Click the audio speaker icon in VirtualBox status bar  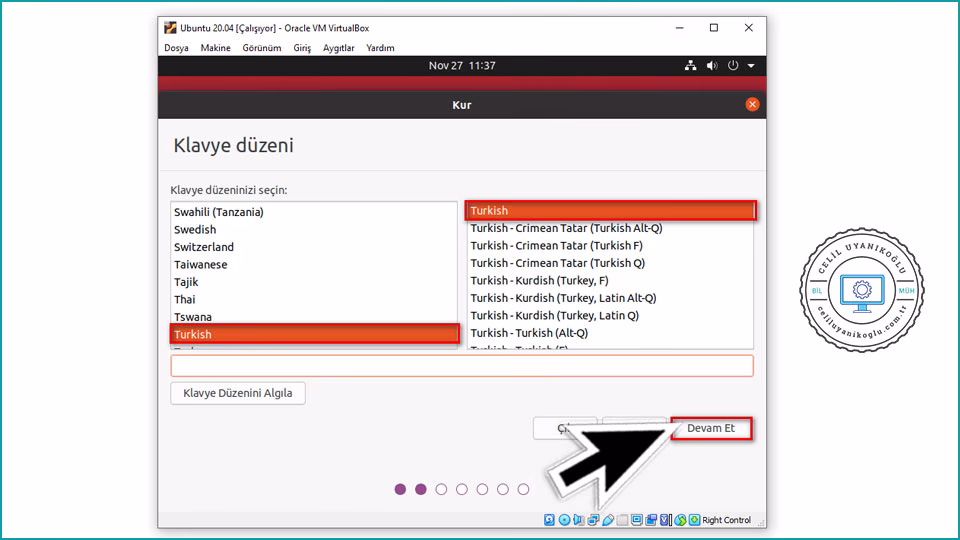pyautogui.click(x=579, y=520)
